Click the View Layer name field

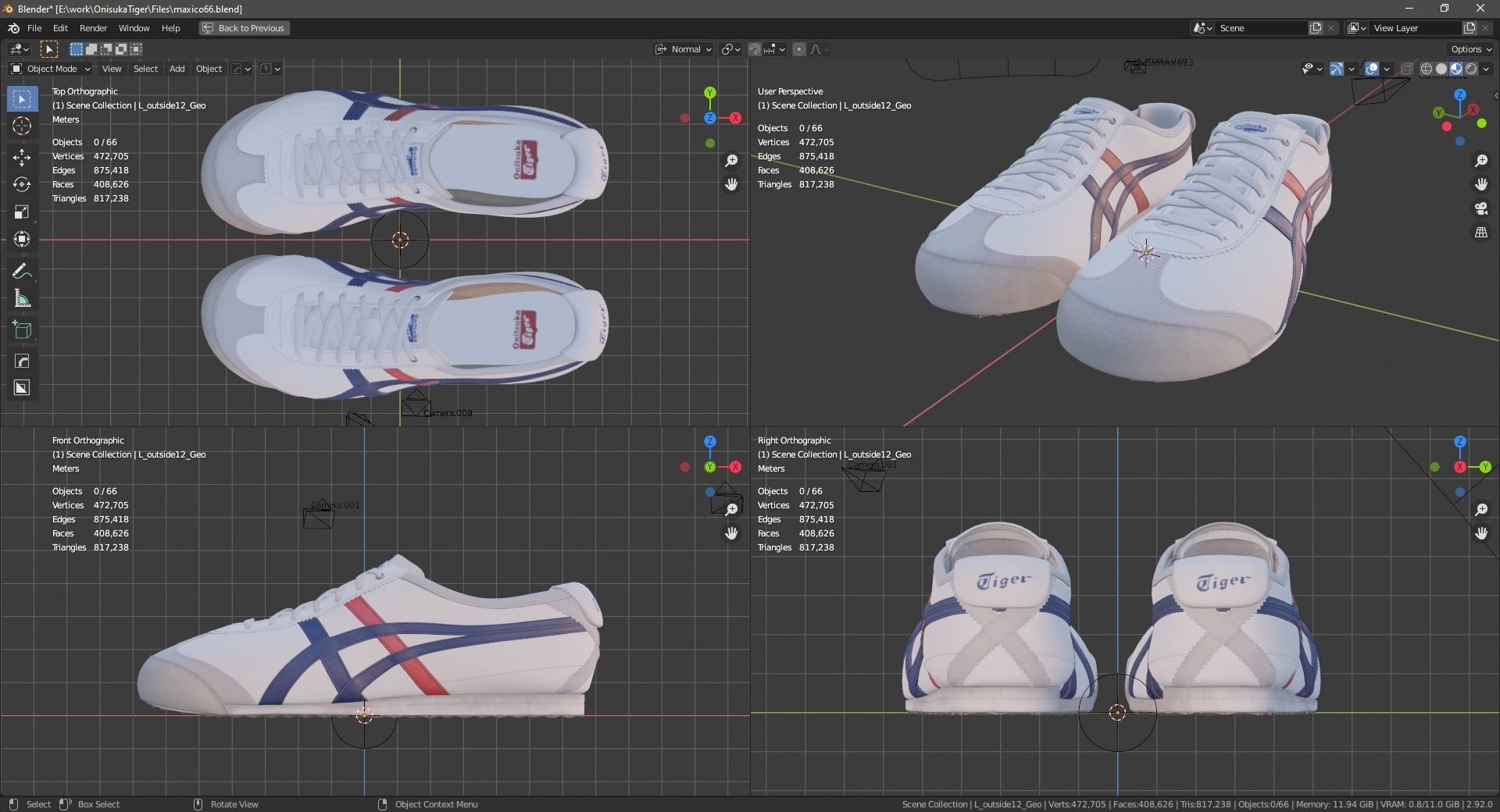coord(1416,28)
